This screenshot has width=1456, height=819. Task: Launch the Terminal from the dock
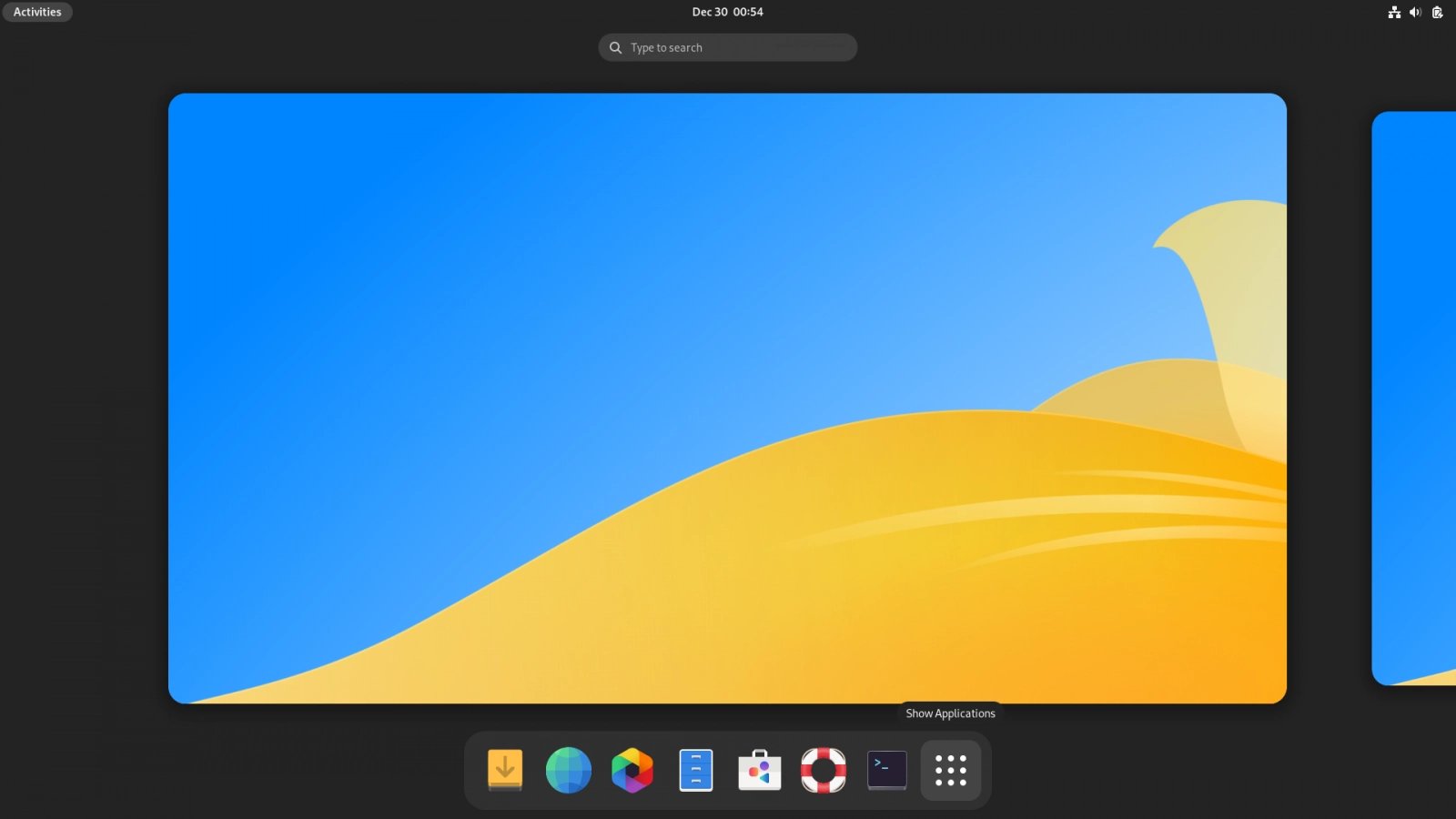click(x=887, y=770)
